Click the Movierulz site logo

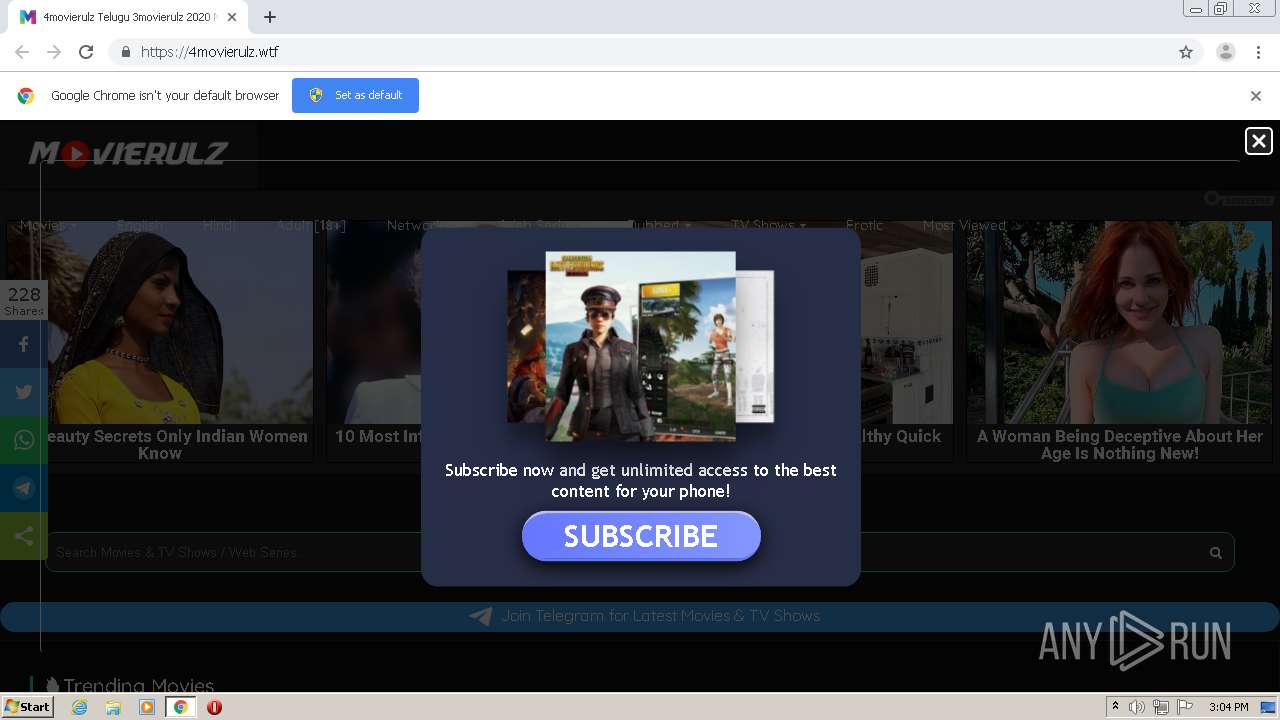coord(128,153)
